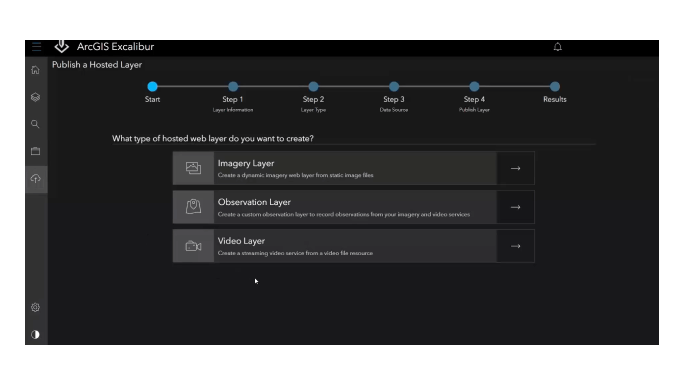Select the cloud upload publish icon

(x=36, y=179)
